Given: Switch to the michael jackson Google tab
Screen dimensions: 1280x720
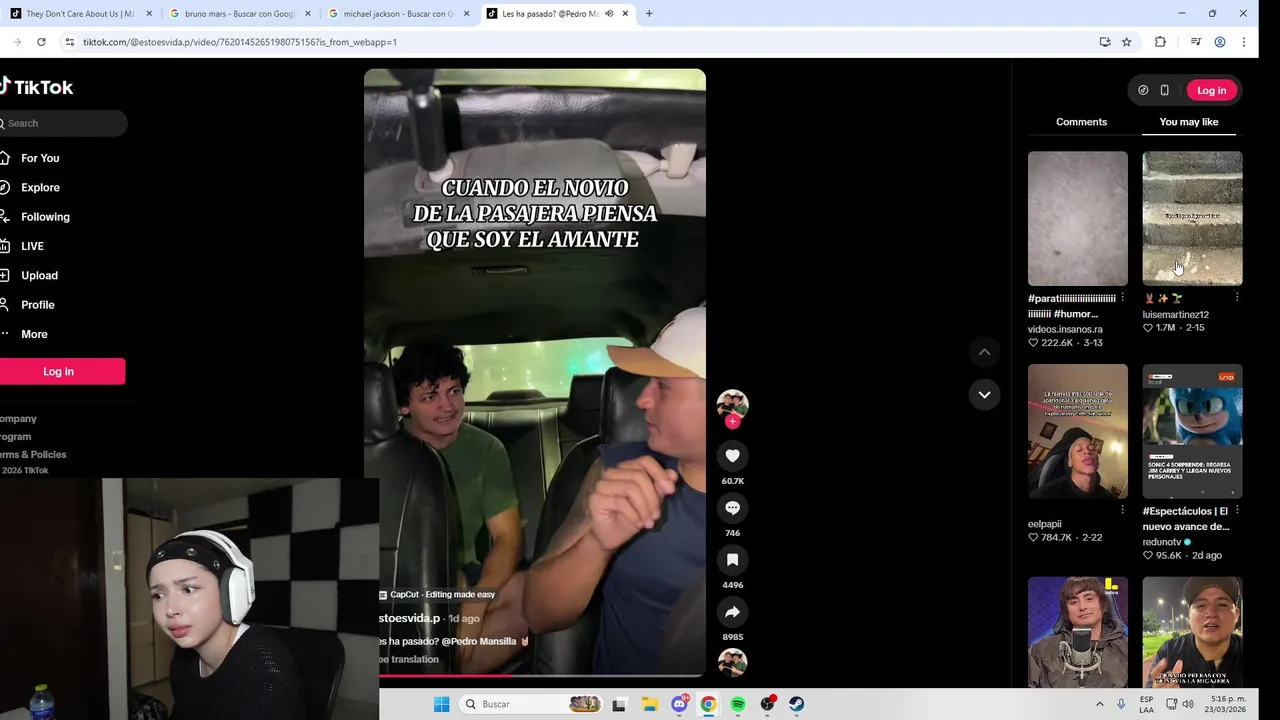Looking at the screenshot, I should pos(398,14).
